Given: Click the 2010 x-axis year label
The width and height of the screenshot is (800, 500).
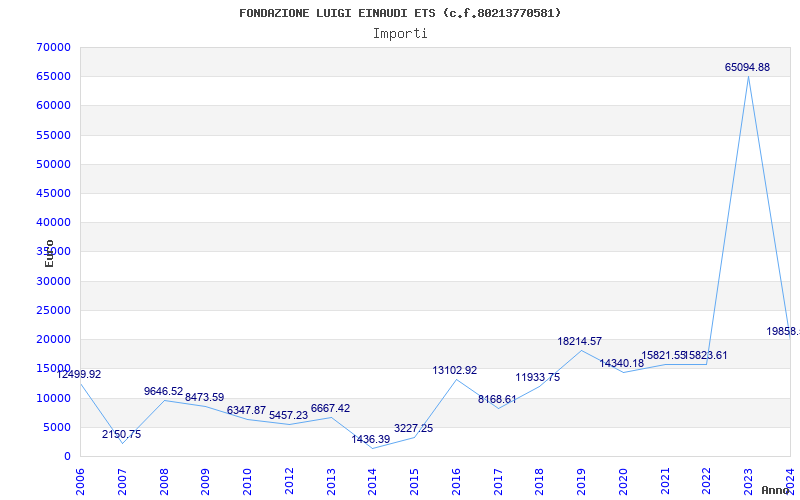Looking at the screenshot, I should point(247,481).
